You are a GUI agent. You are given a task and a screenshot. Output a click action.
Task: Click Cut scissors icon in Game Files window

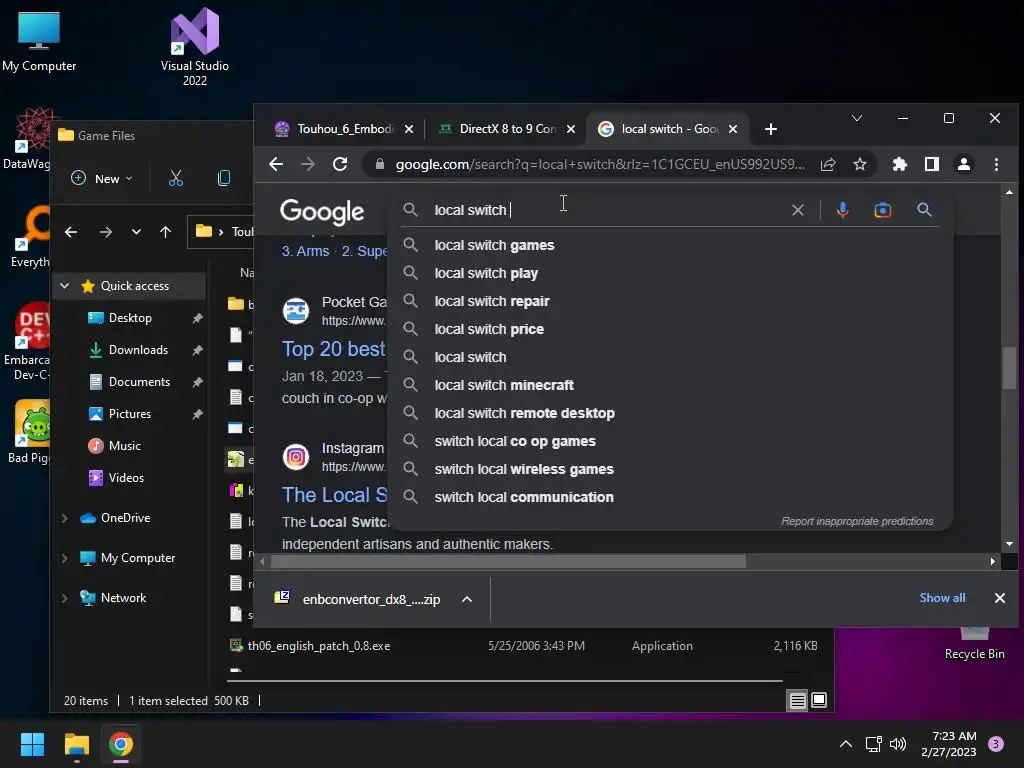pos(176,178)
